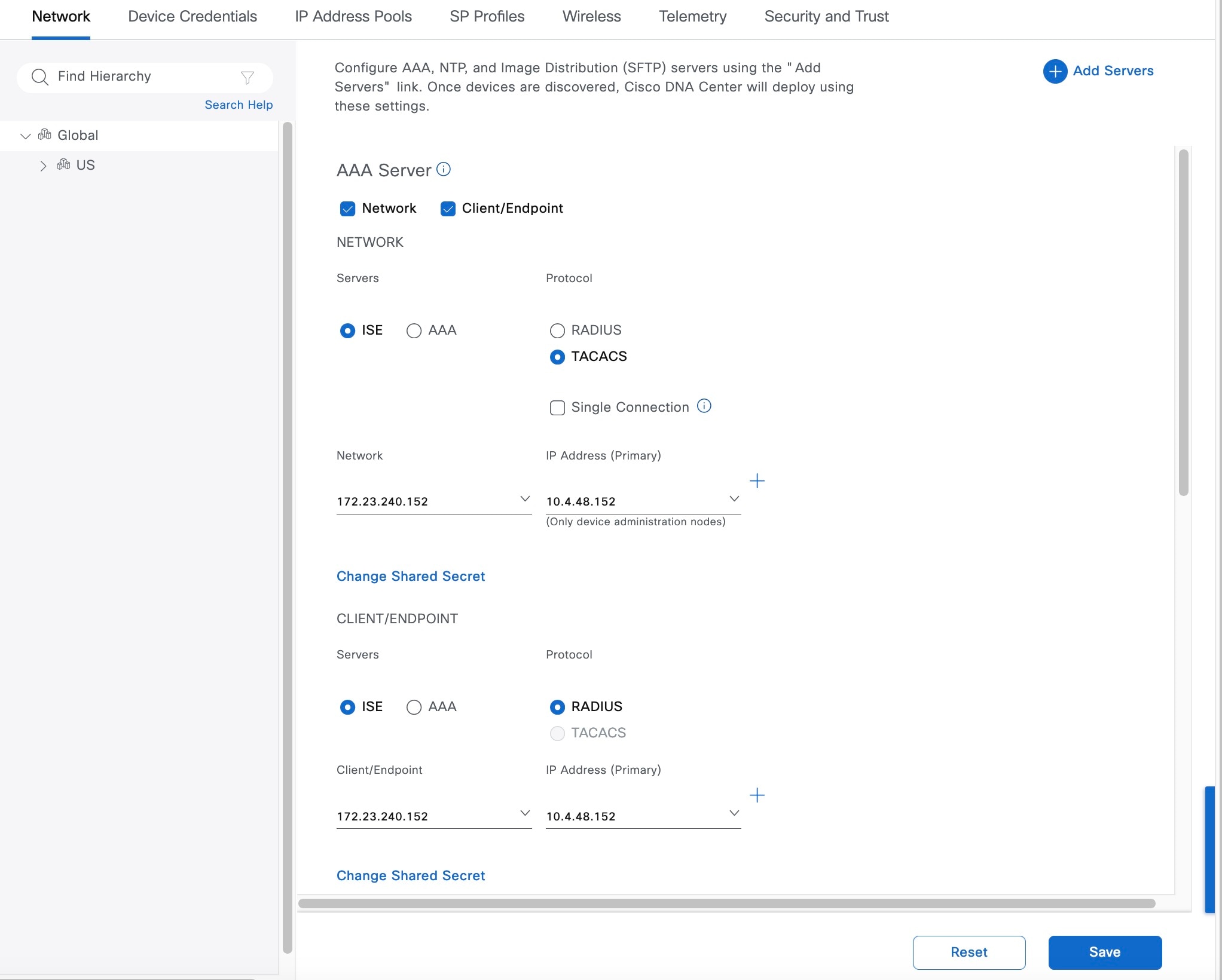The width and height of the screenshot is (1222, 980).
Task: Click the Single Connection info icon
Action: [704, 406]
